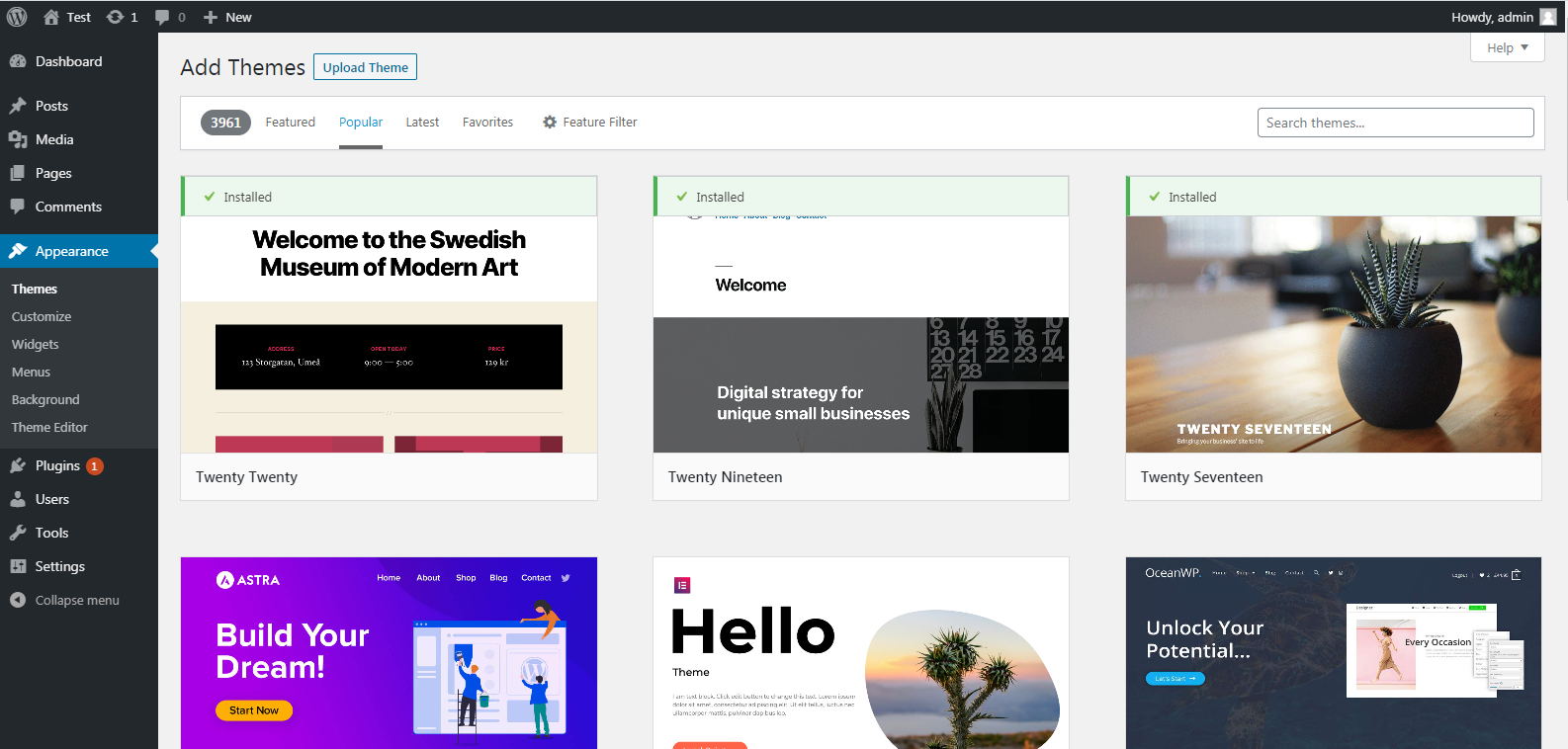The height and width of the screenshot is (749, 1568).
Task: Open the OceanWP theme thumbnail
Action: pyautogui.click(x=1334, y=653)
